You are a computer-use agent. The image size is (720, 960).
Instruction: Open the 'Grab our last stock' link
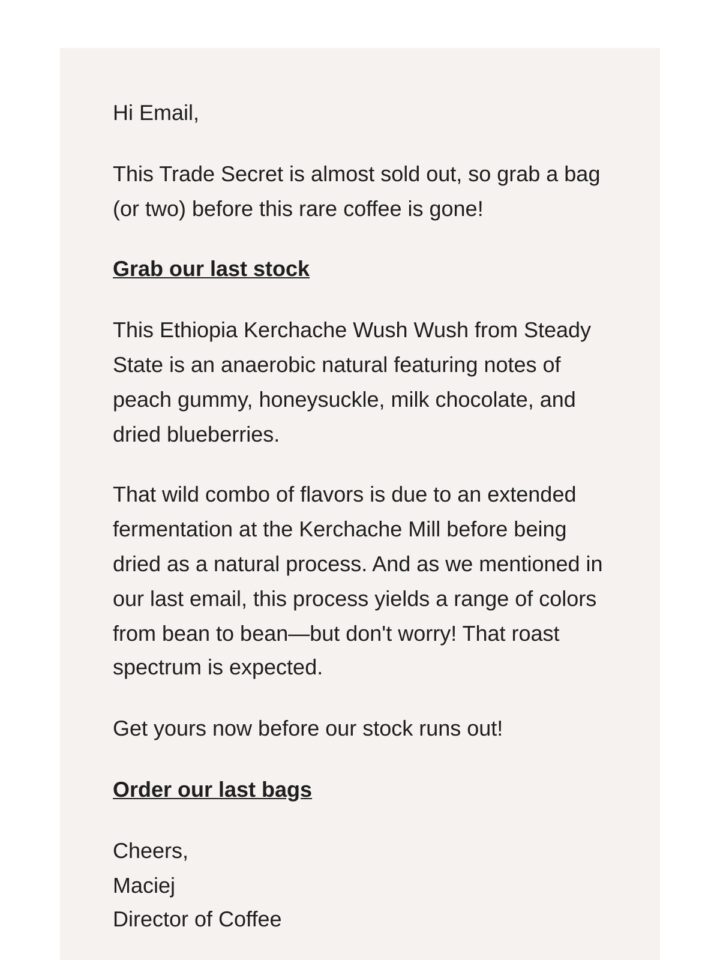[211, 269]
